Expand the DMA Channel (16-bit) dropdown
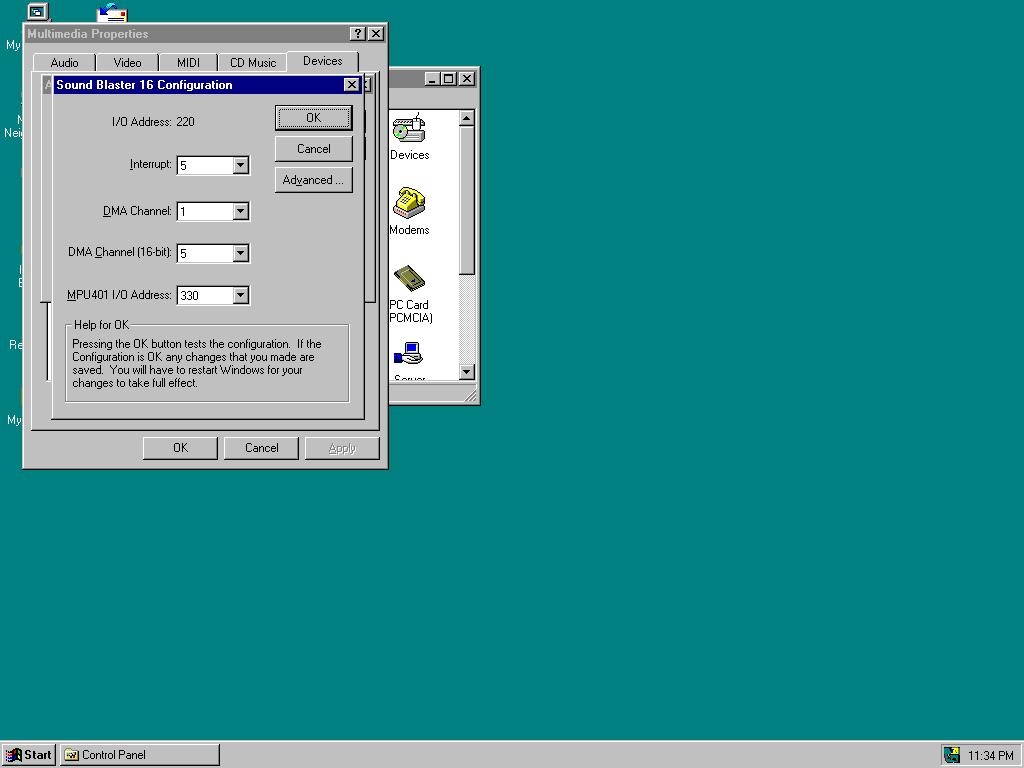Image resolution: width=1024 pixels, height=768 pixels. point(240,253)
